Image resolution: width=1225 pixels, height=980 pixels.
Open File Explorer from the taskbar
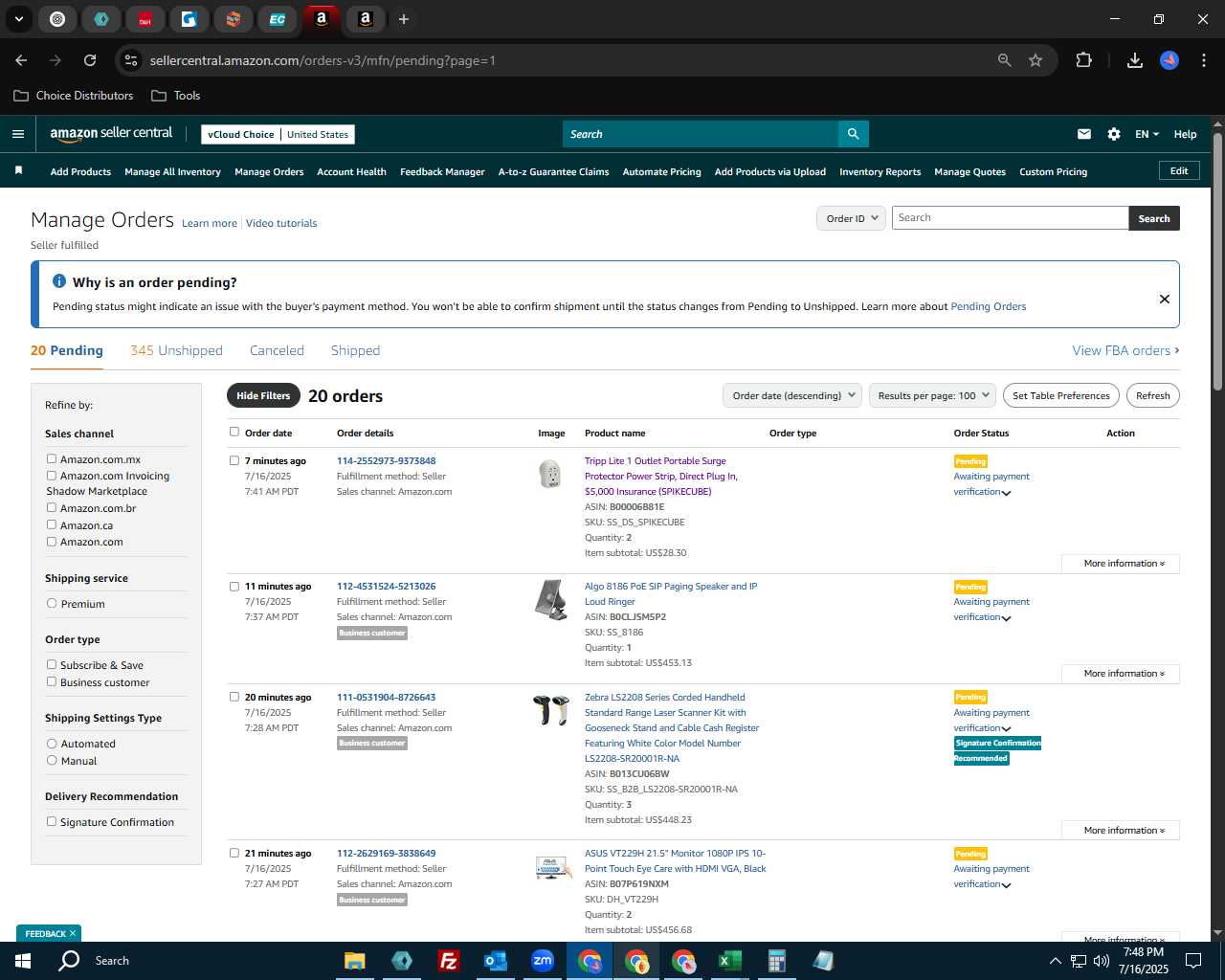tap(355, 961)
